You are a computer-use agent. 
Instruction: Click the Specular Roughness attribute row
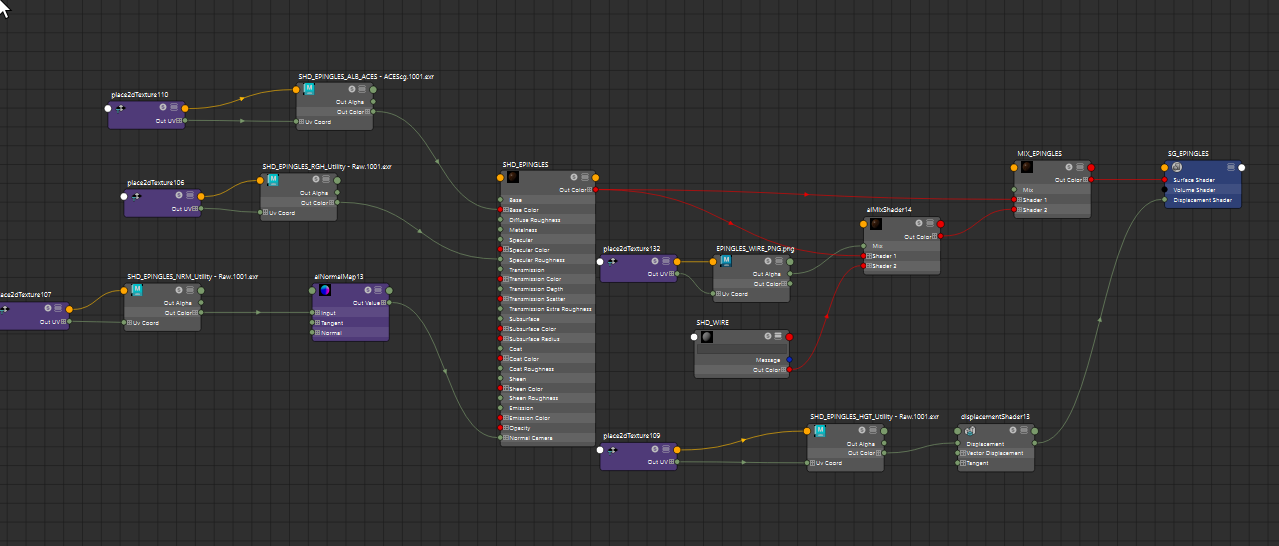pyautogui.click(x=548, y=260)
